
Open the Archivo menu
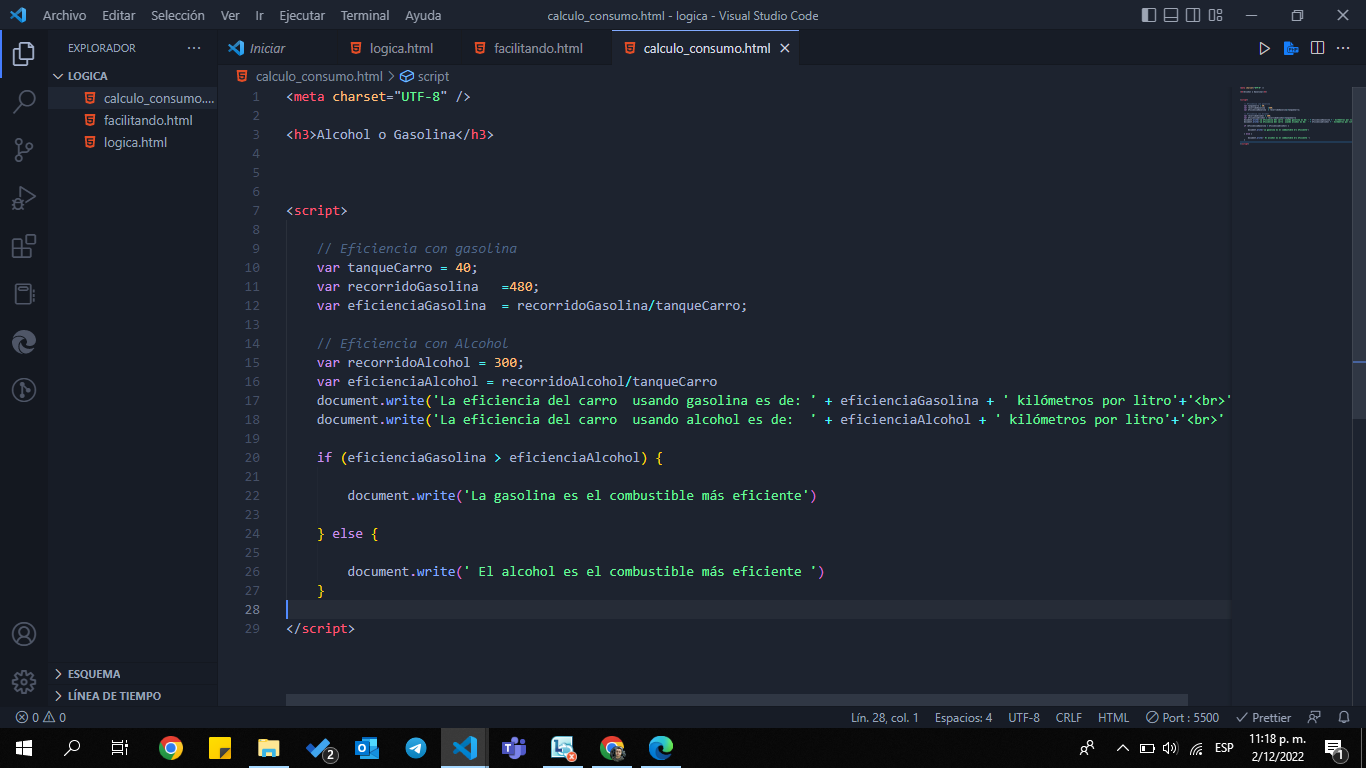point(64,16)
